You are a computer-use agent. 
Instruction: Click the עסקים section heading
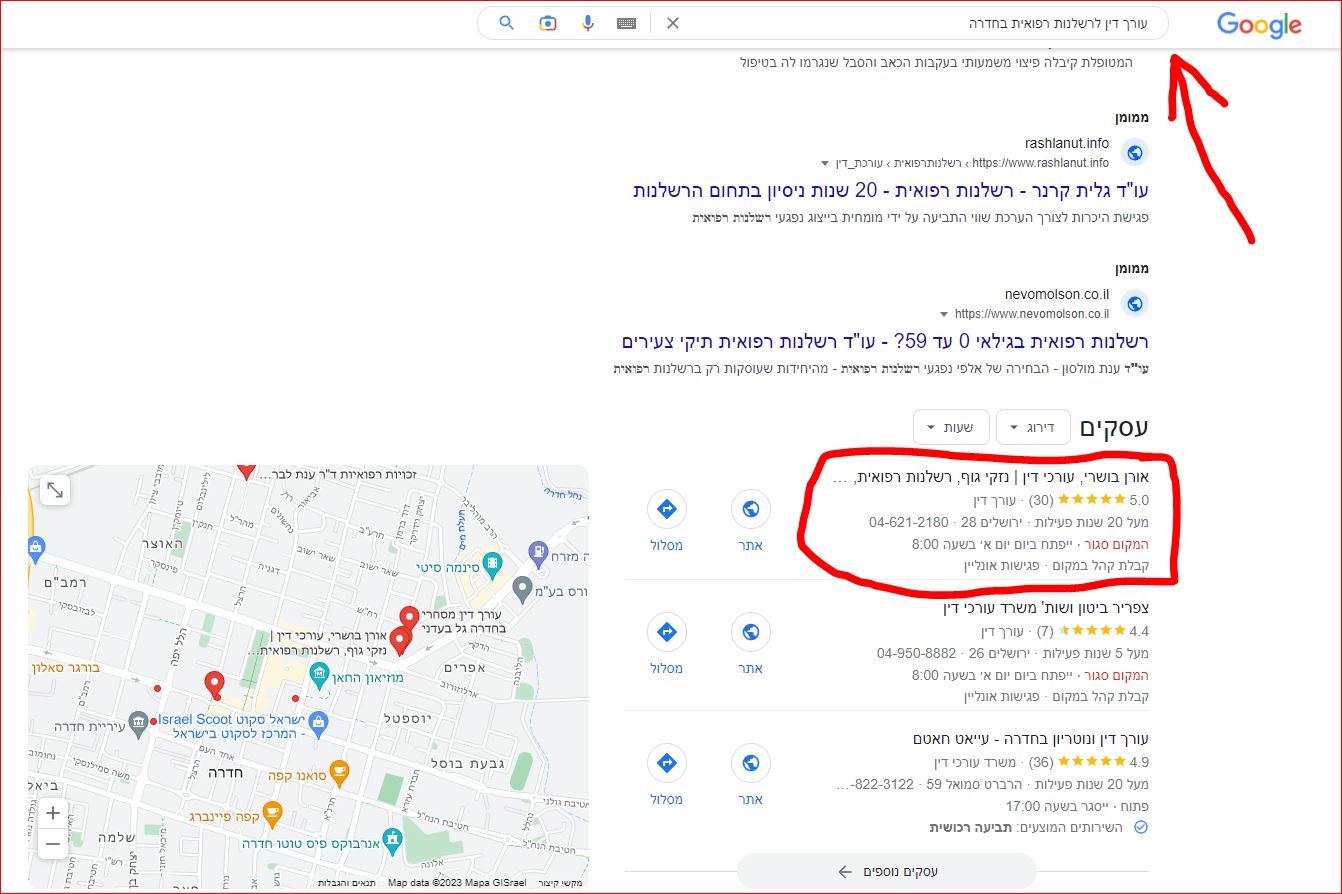tap(1114, 427)
